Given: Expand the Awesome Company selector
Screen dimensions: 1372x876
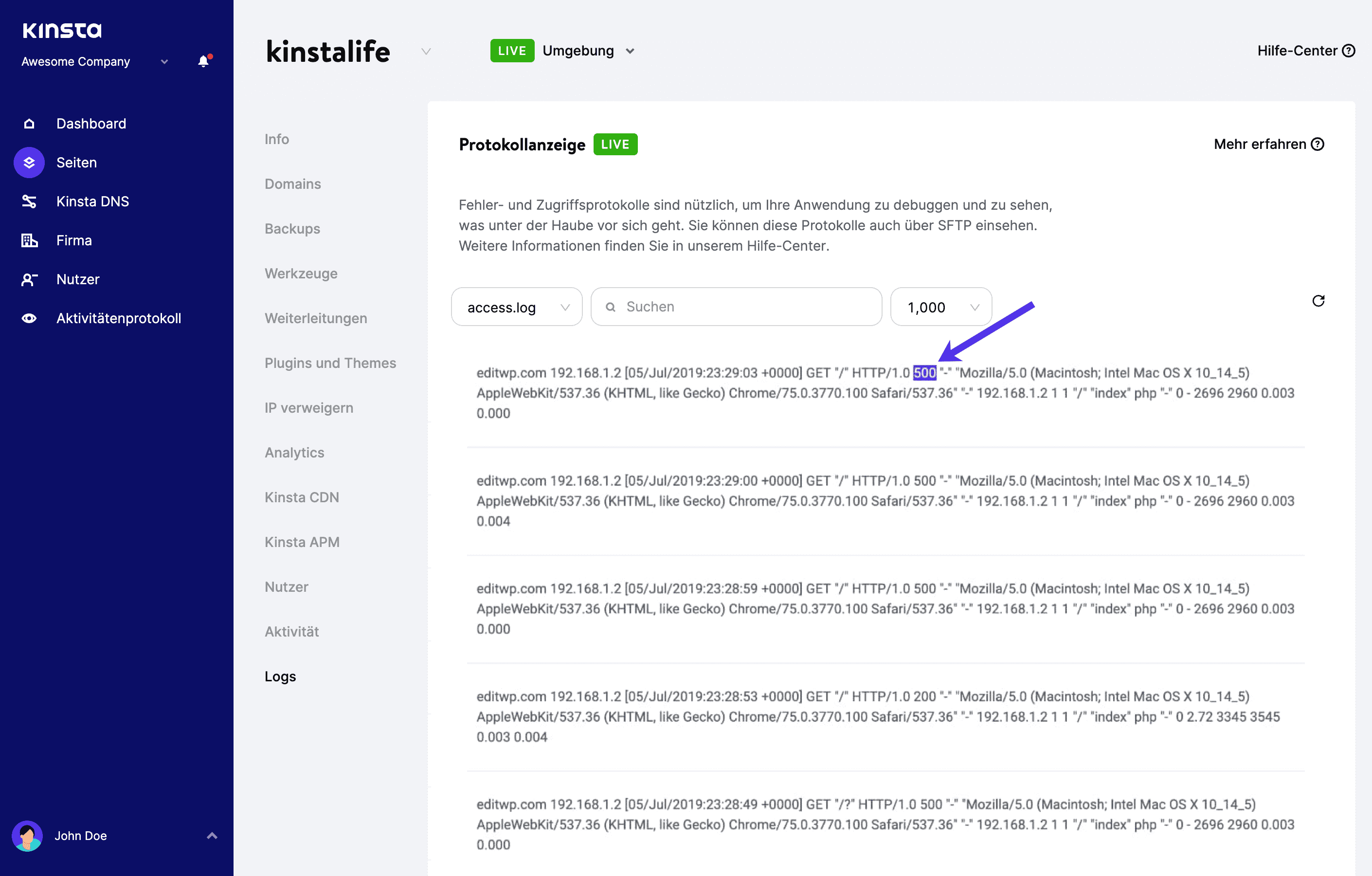Looking at the screenshot, I should click(164, 61).
